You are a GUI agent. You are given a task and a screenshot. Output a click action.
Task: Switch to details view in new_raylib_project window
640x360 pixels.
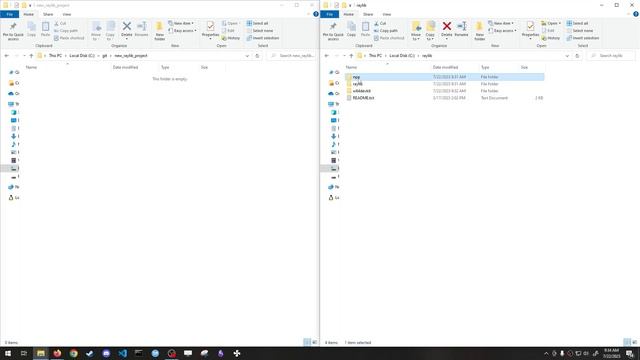coord(307,342)
